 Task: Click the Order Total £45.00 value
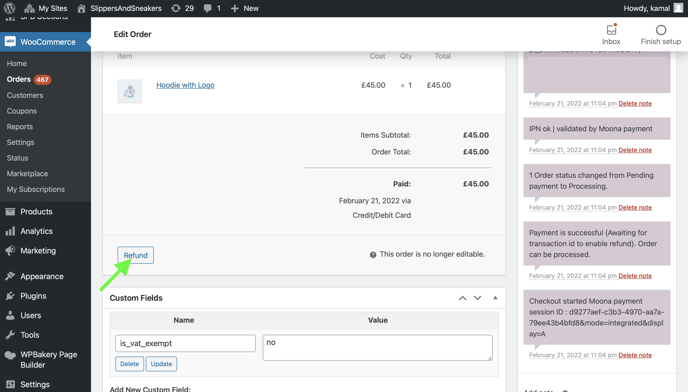click(x=476, y=152)
